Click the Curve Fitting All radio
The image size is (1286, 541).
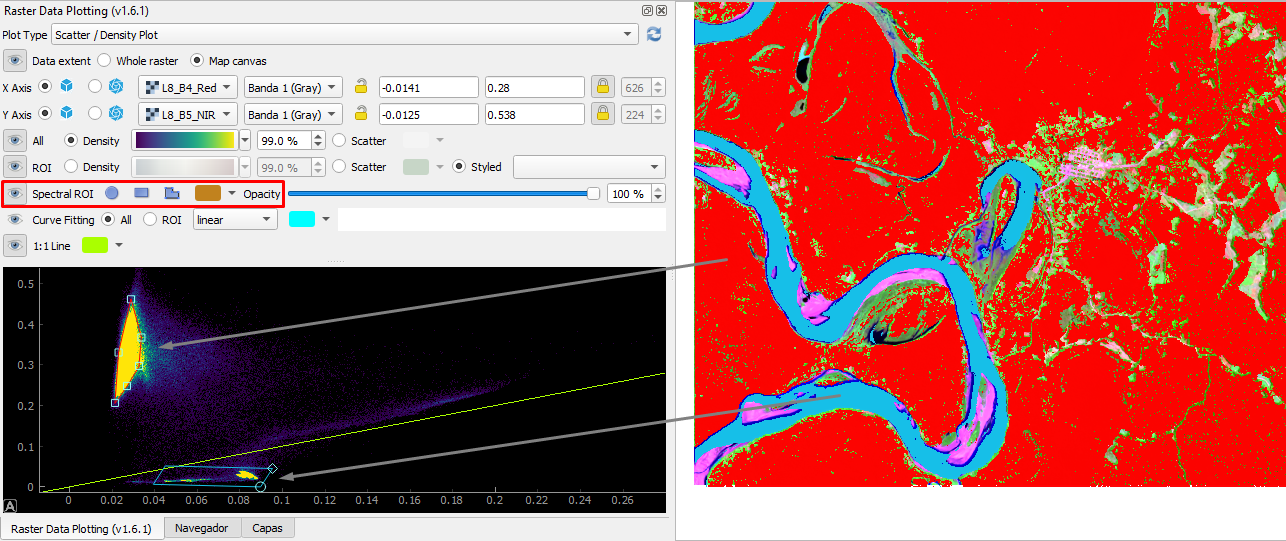coord(109,219)
